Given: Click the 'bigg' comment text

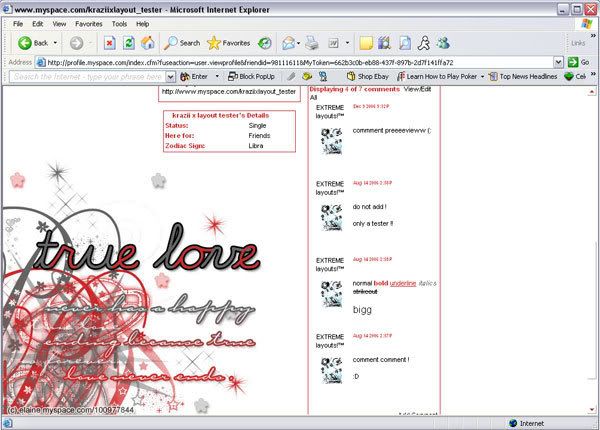Looking at the screenshot, I should (x=362, y=310).
